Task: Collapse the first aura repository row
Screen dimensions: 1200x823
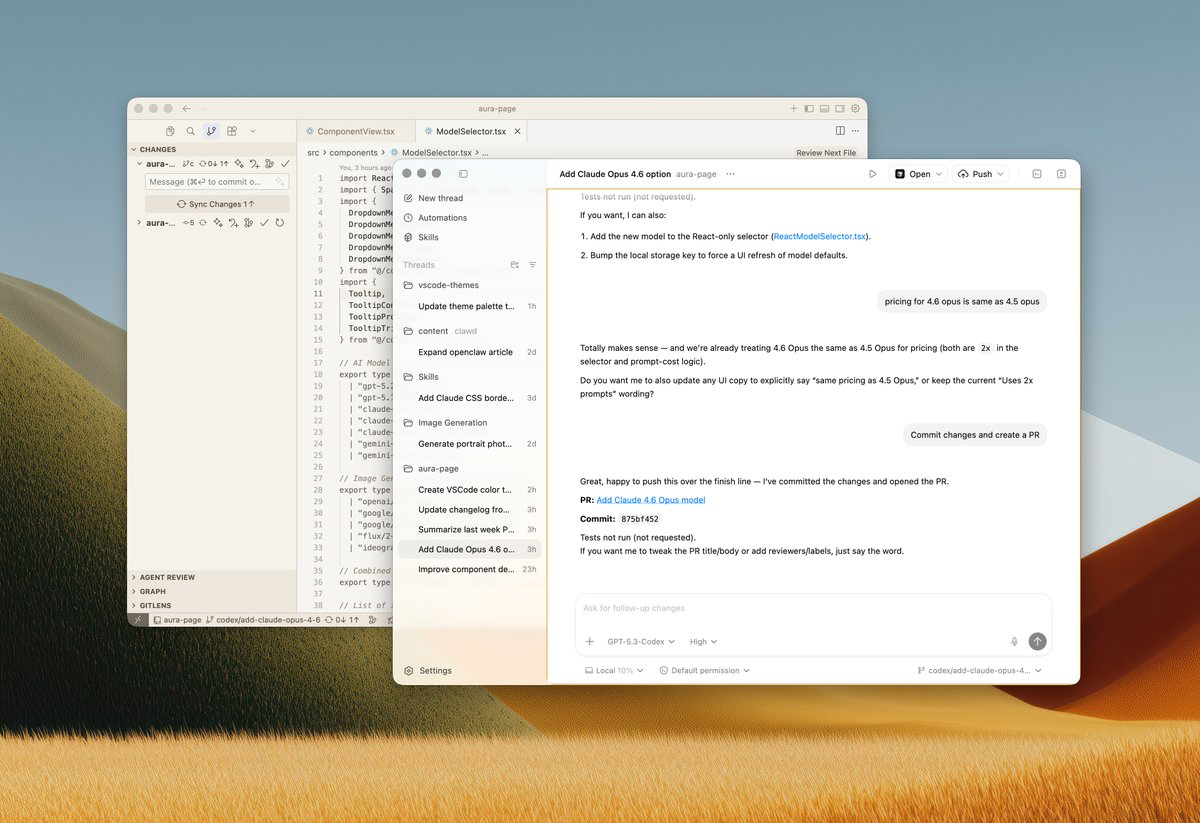Action: pos(139,164)
